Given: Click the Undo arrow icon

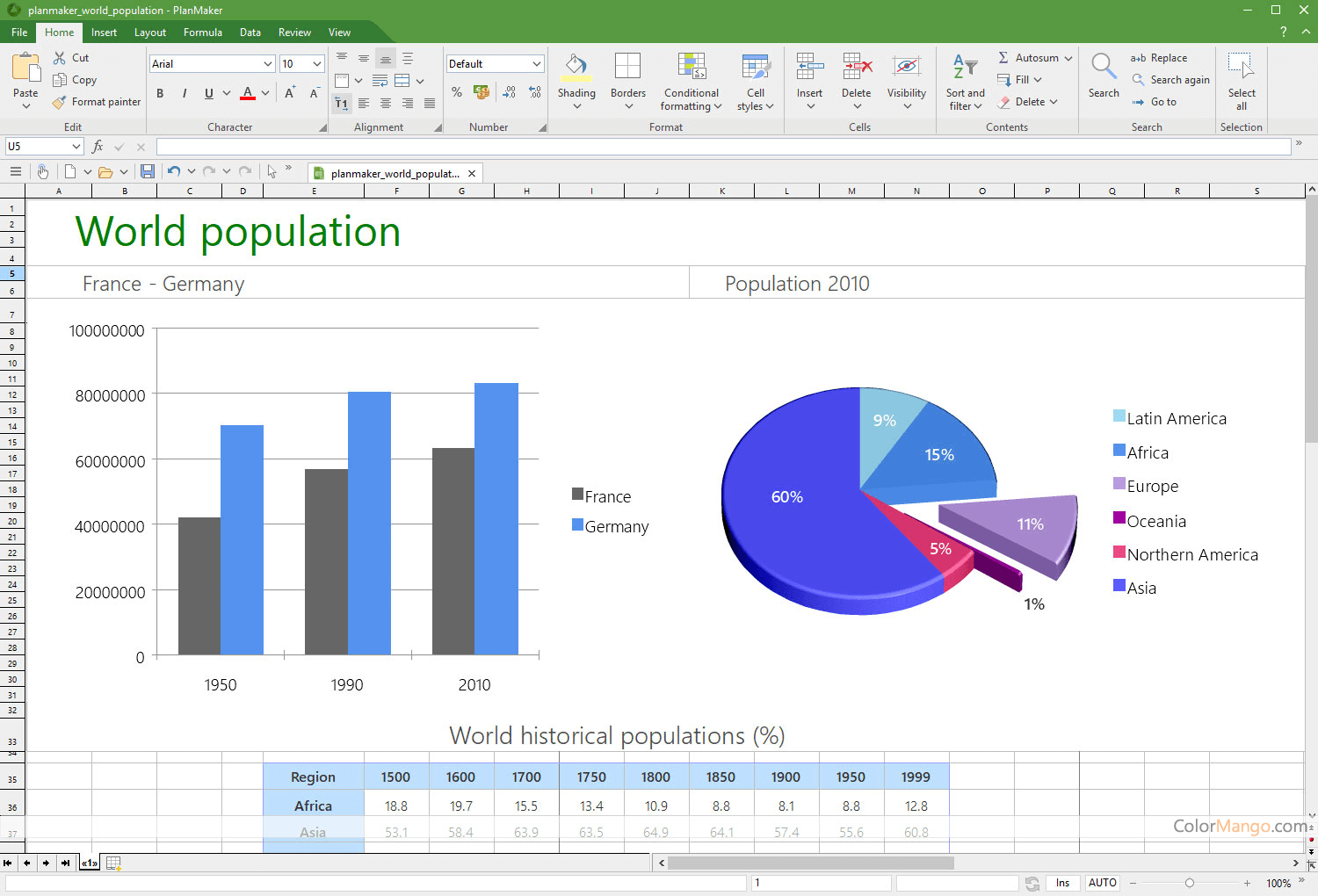Looking at the screenshot, I should coord(174,172).
